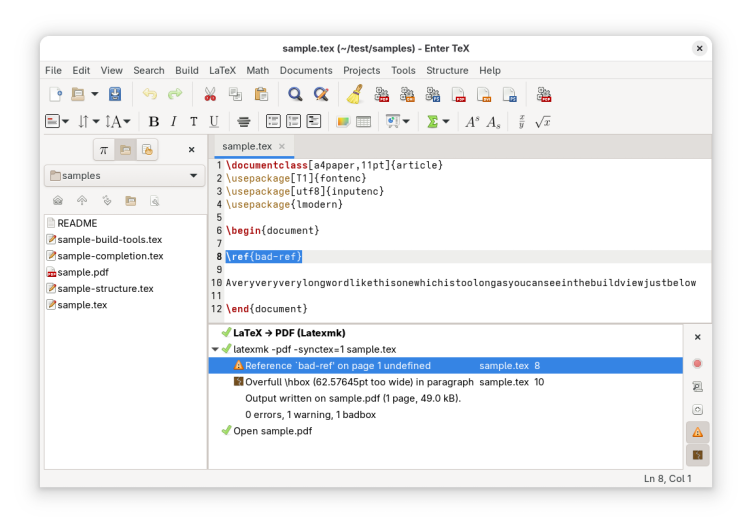
Task: Click the stop build red circle icon
Action: coord(697,363)
